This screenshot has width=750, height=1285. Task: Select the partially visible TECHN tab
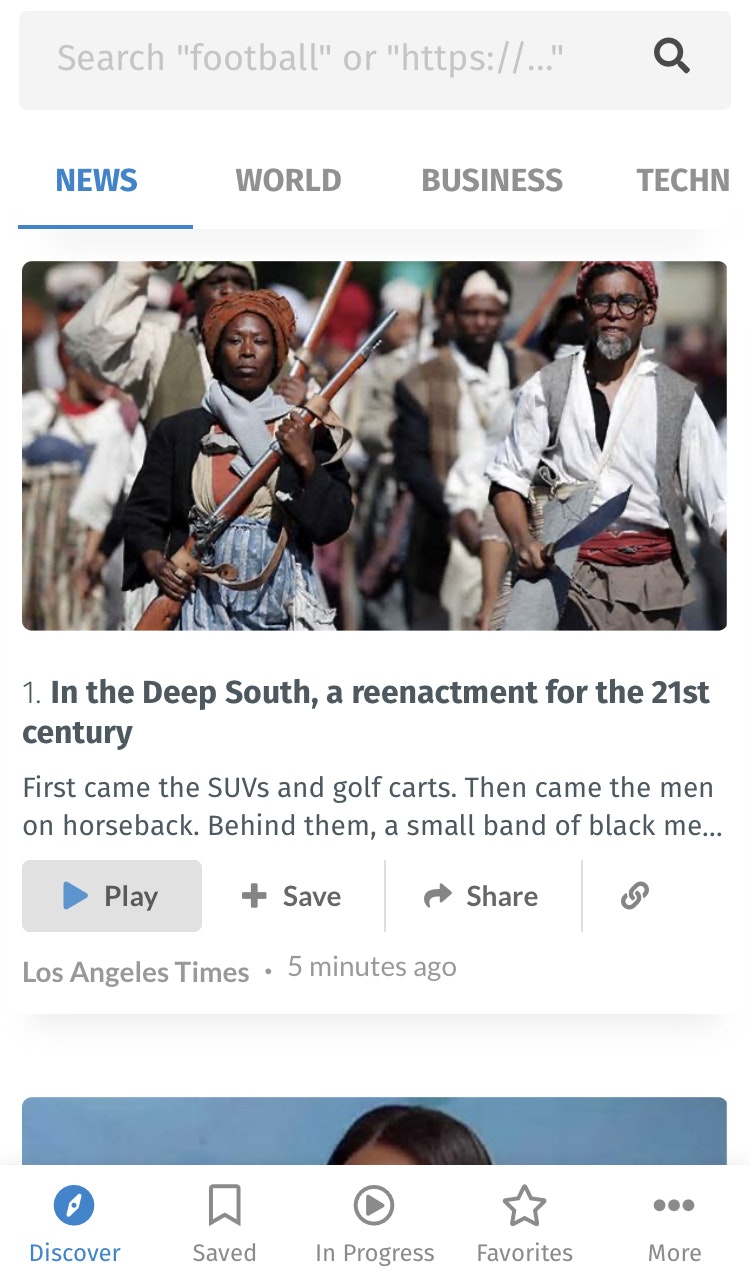pyautogui.click(x=684, y=181)
